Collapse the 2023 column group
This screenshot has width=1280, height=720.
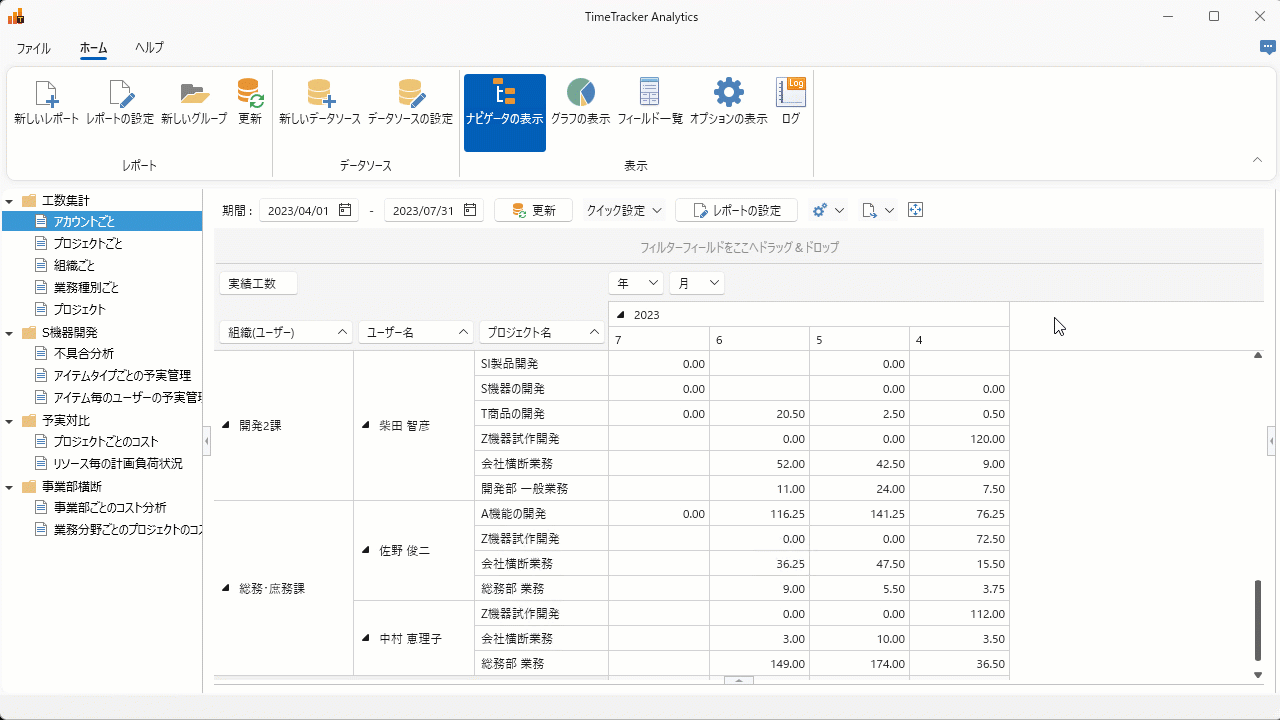(x=621, y=315)
